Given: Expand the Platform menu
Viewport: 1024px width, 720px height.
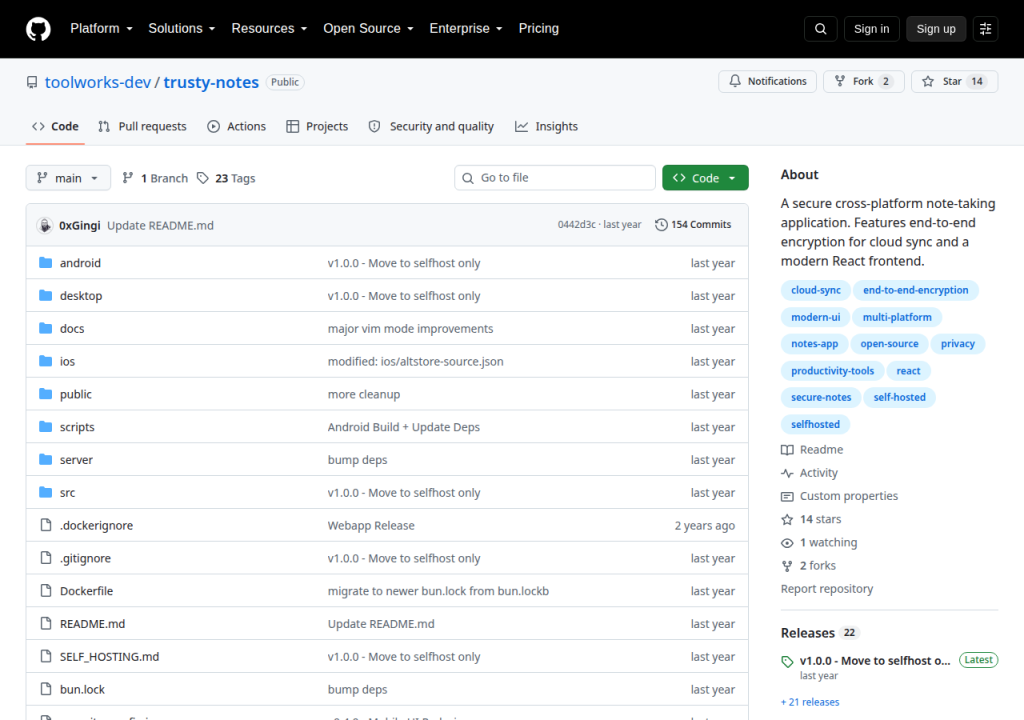Looking at the screenshot, I should [x=101, y=29].
